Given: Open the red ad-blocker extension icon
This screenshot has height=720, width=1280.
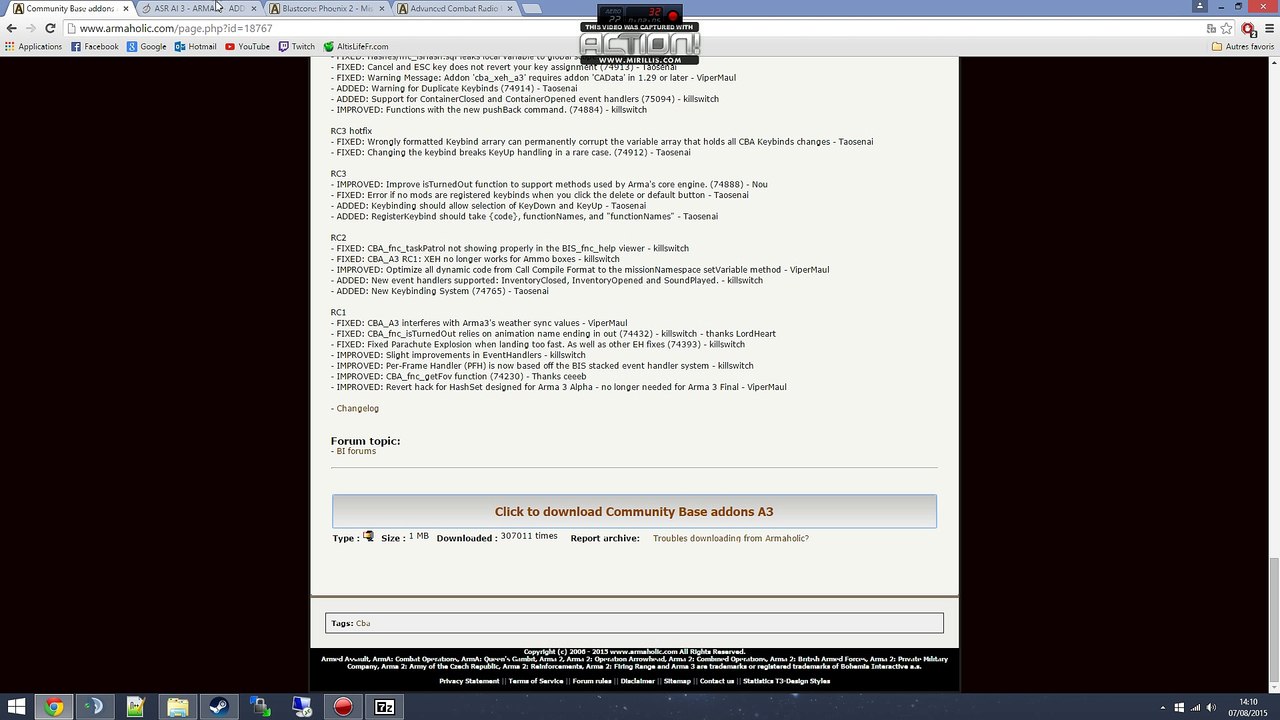Looking at the screenshot, I should click(x=1248, y=28).
